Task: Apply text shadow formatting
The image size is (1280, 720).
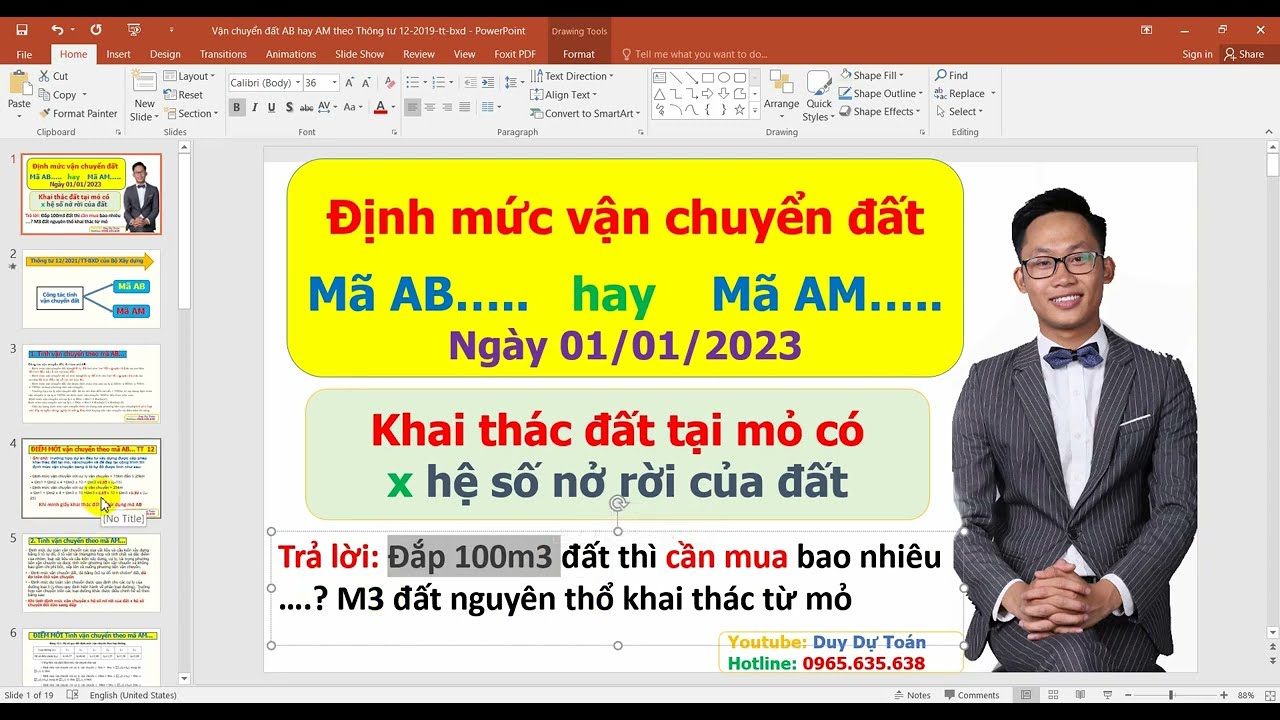Action: [x=289, y=107]
